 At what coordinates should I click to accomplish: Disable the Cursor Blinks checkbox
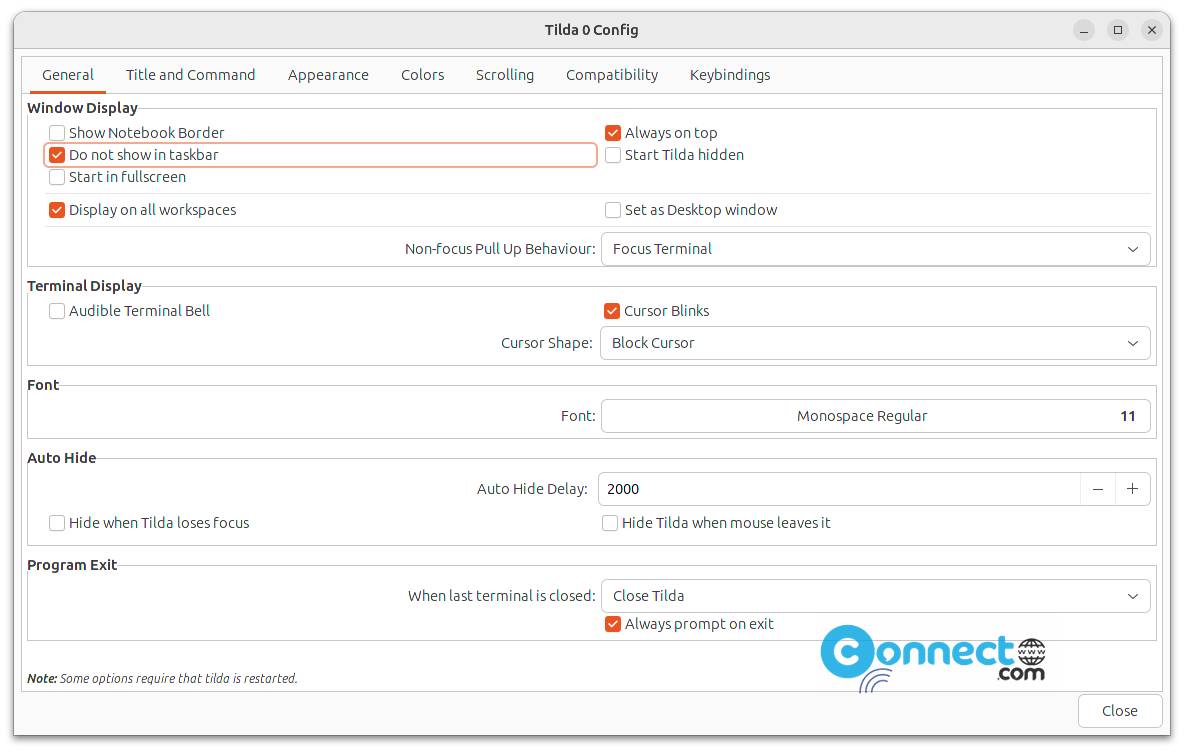click(x=612, y=311)
